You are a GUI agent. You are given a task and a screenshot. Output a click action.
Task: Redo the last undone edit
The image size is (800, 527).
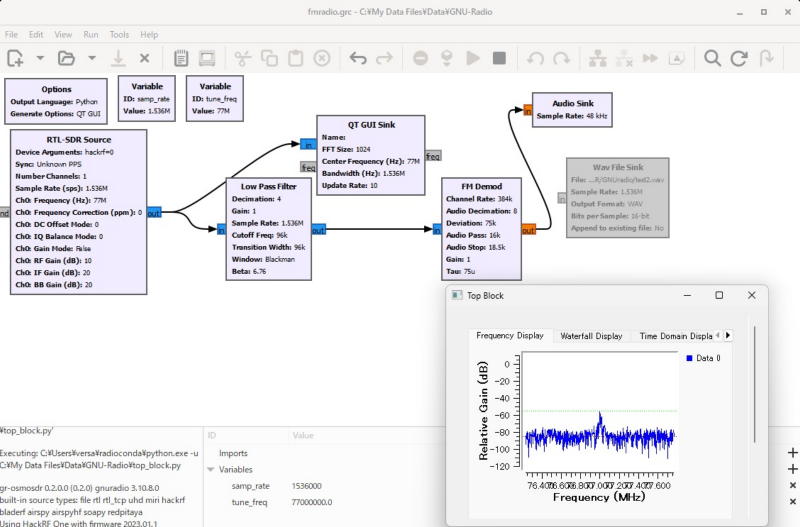coord(384,58)
